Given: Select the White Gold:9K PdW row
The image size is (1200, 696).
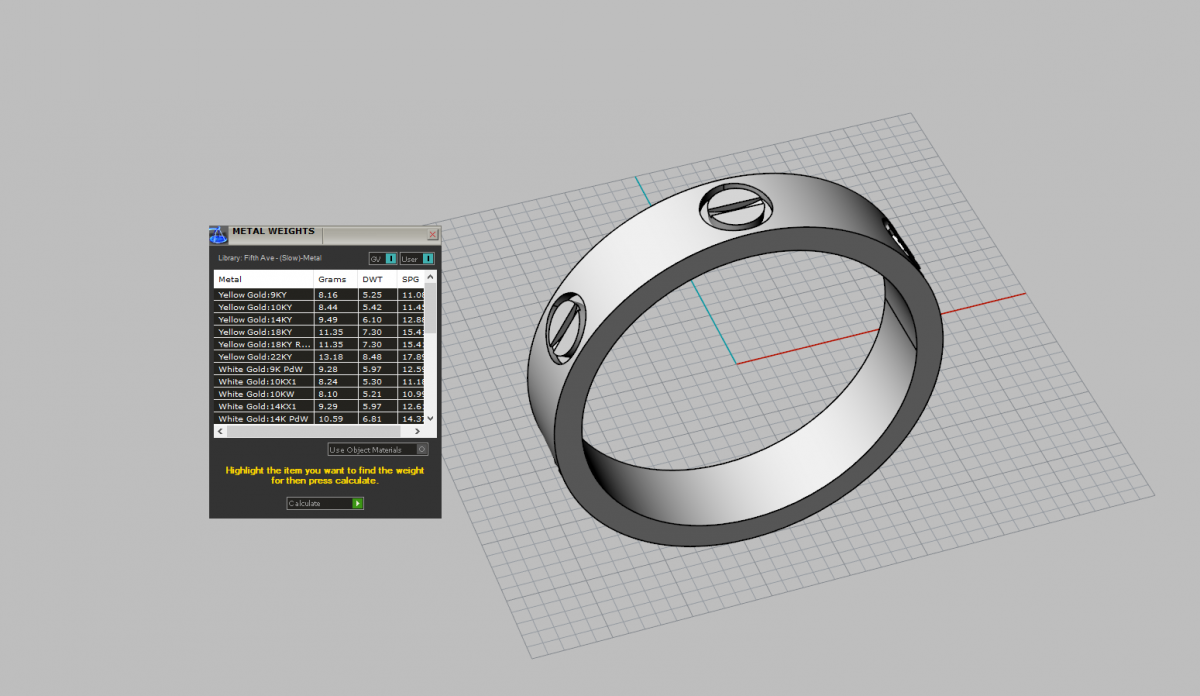Looking at the screenshot, I should 319,369.
